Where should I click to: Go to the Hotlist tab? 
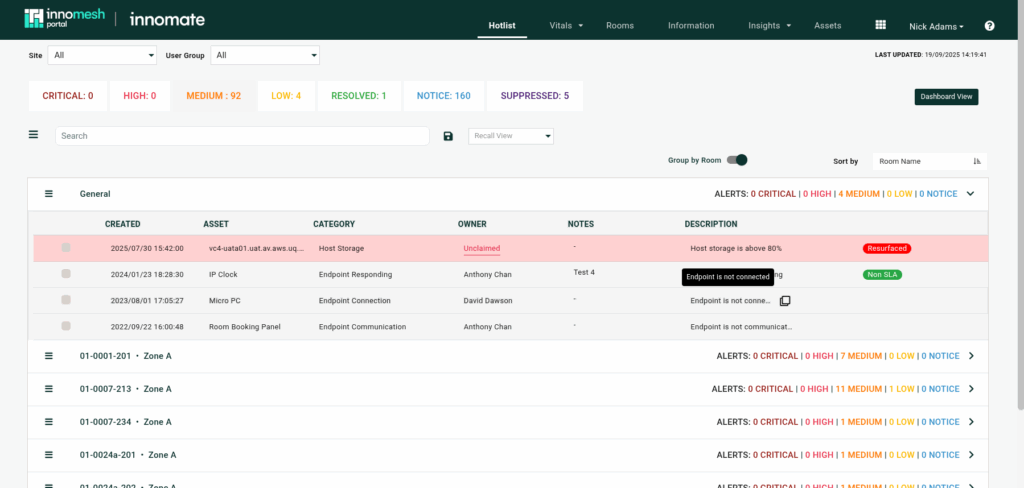(x=502, y=25)
